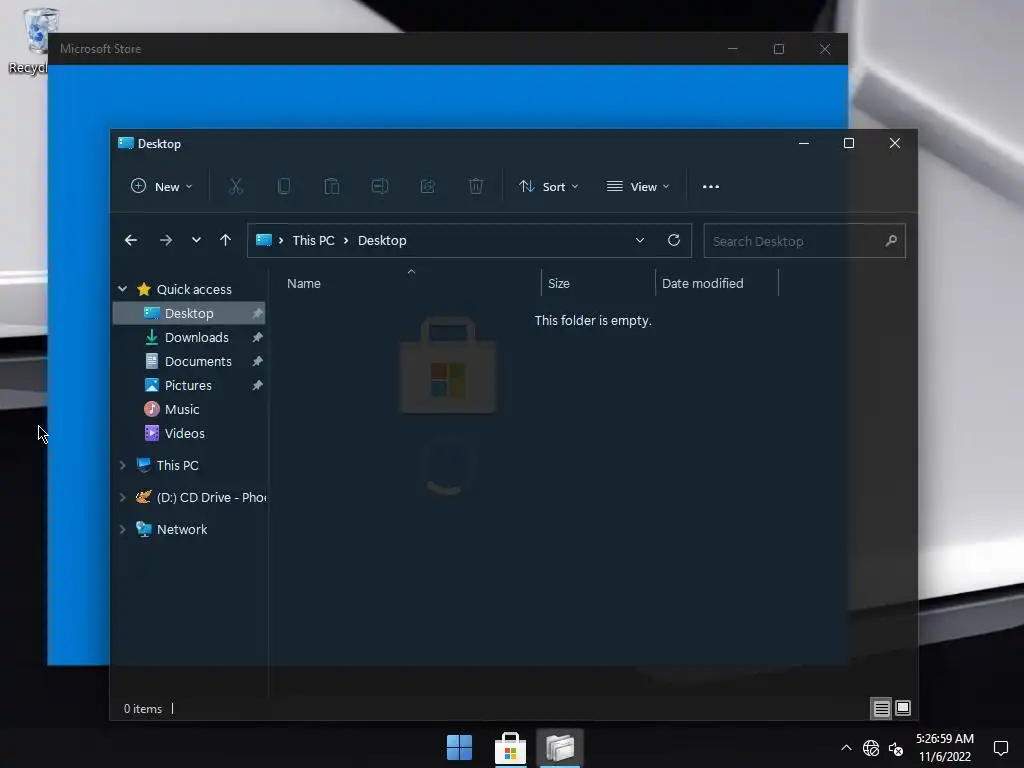Click the pin icon next to Documents
This screenshot has height=768, width=1024.
257,361
